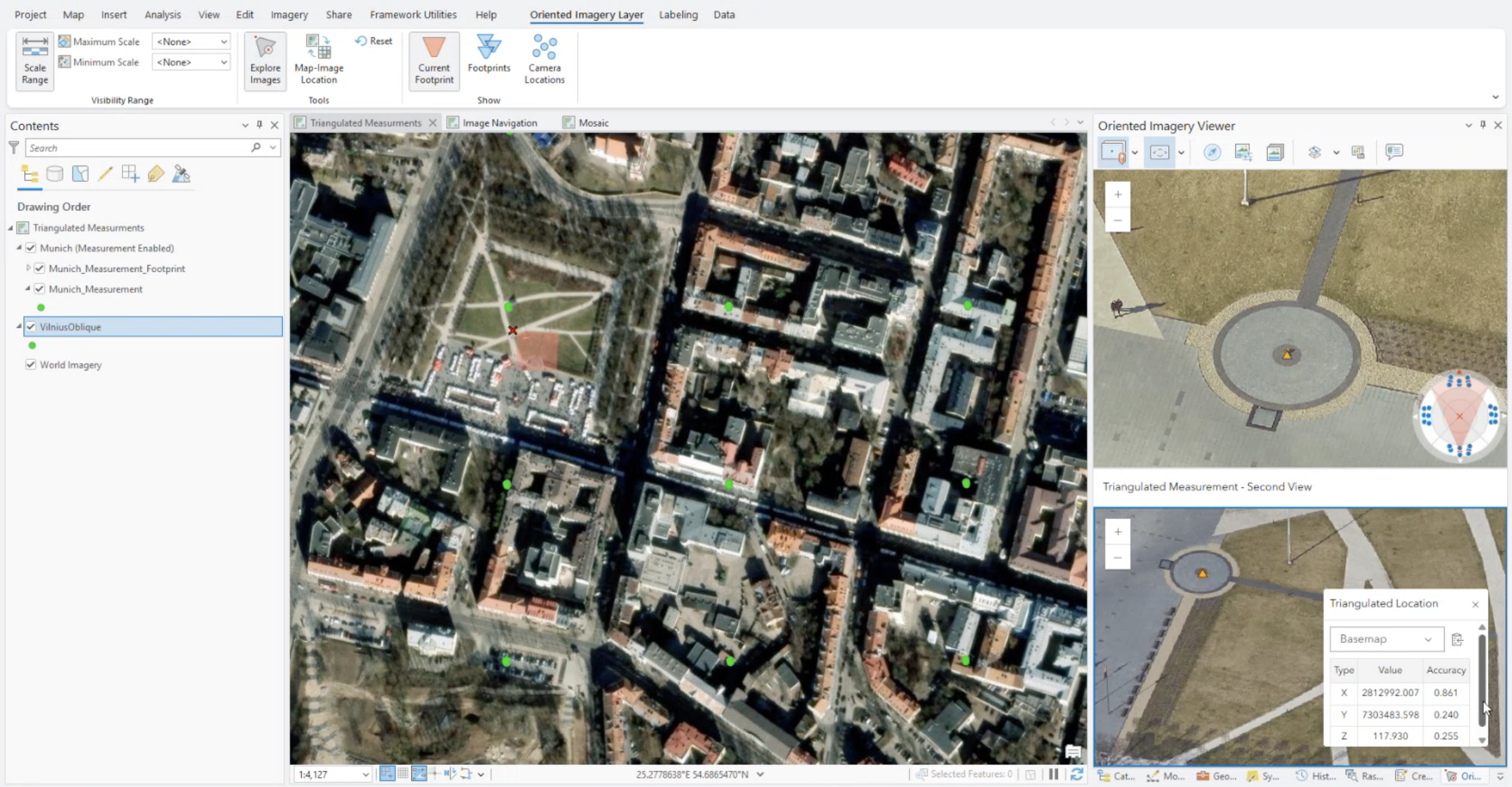Show Camera Locations on map
Image resolution: width=1512 pixels, height=787 pixels.
[544, 61]
